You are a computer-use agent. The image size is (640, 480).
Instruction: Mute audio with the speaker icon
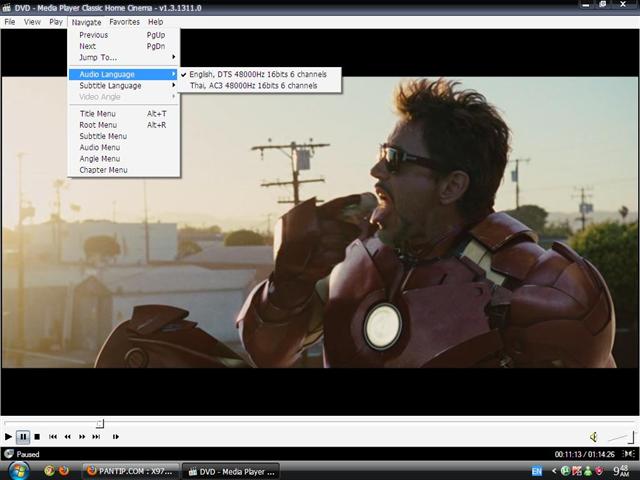[594, 437]
